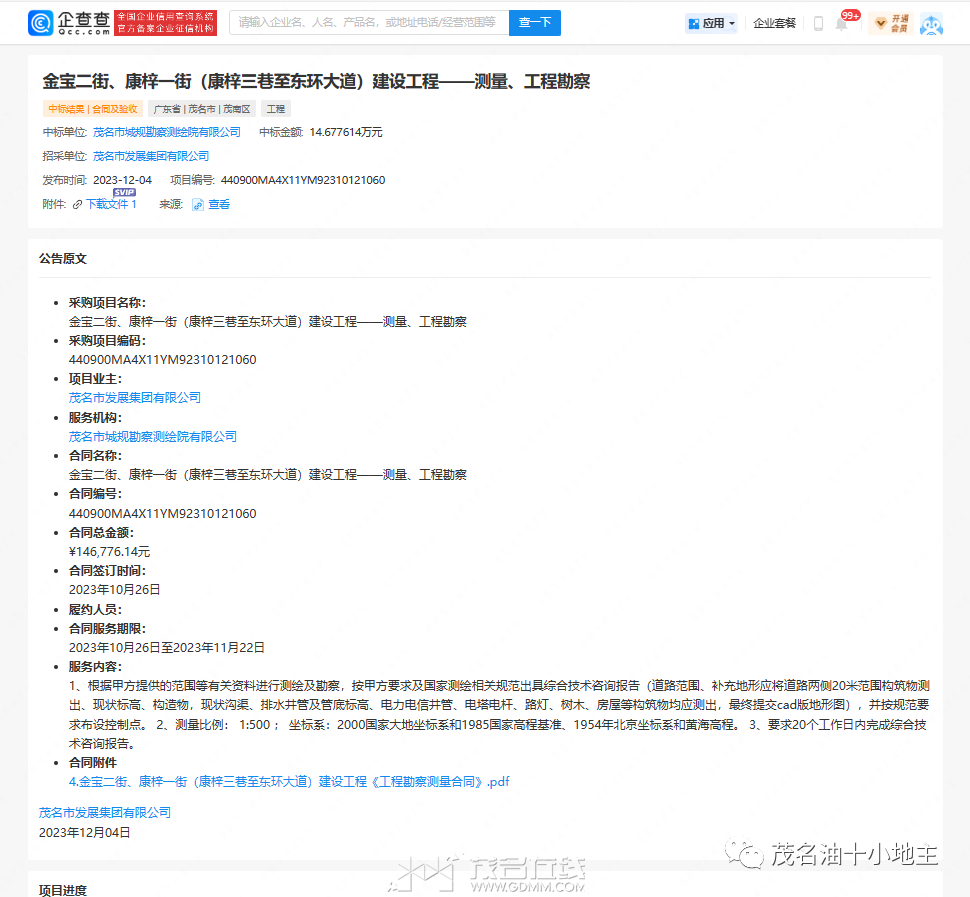Click the footer date 2023年12月04日 text
970x897 pixels.
click(x=85, y=833)
